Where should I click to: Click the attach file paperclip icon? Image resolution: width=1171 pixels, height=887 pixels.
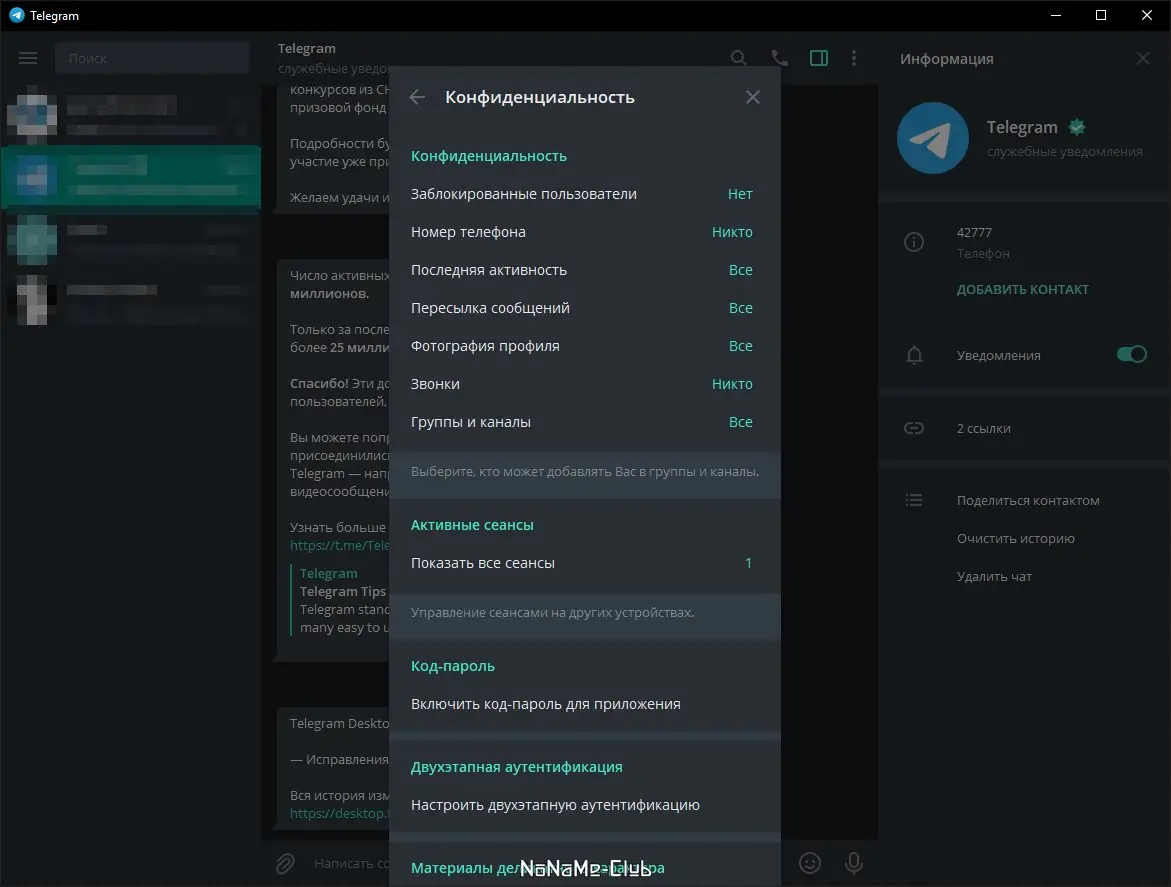coord(285,862)
